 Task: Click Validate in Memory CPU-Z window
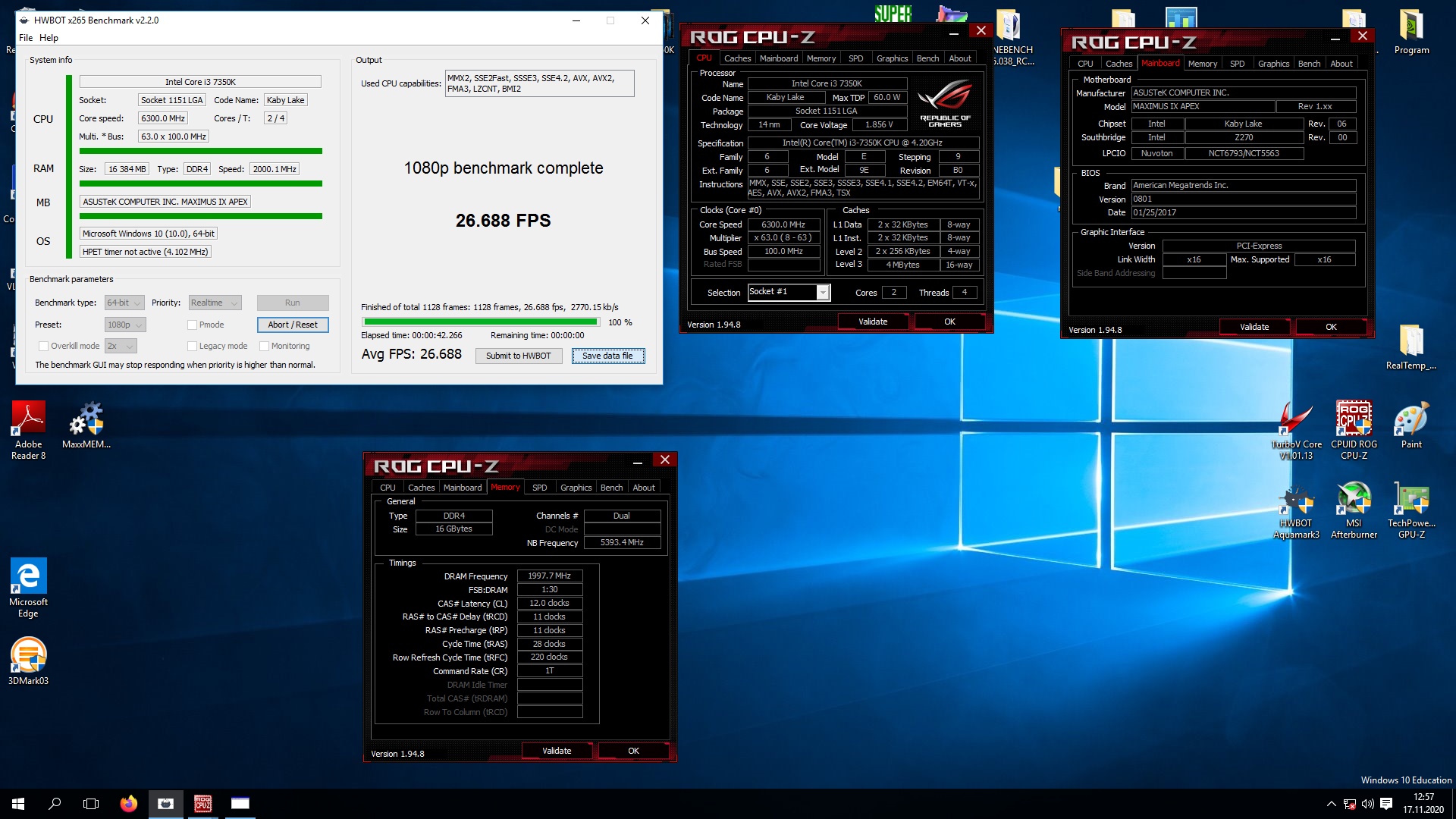coord(557,751)
